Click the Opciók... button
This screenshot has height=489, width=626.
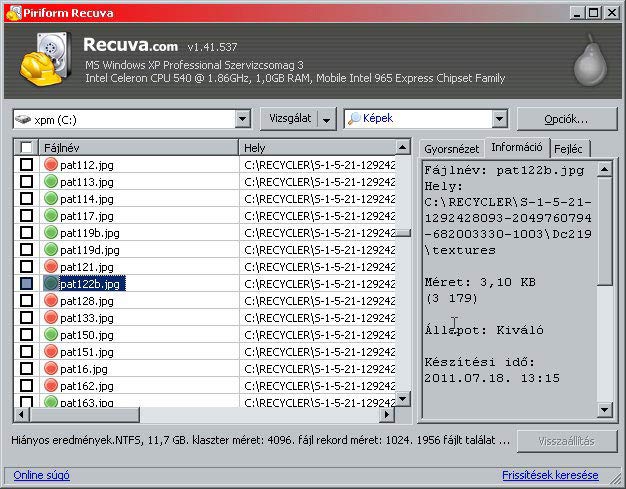566,119
